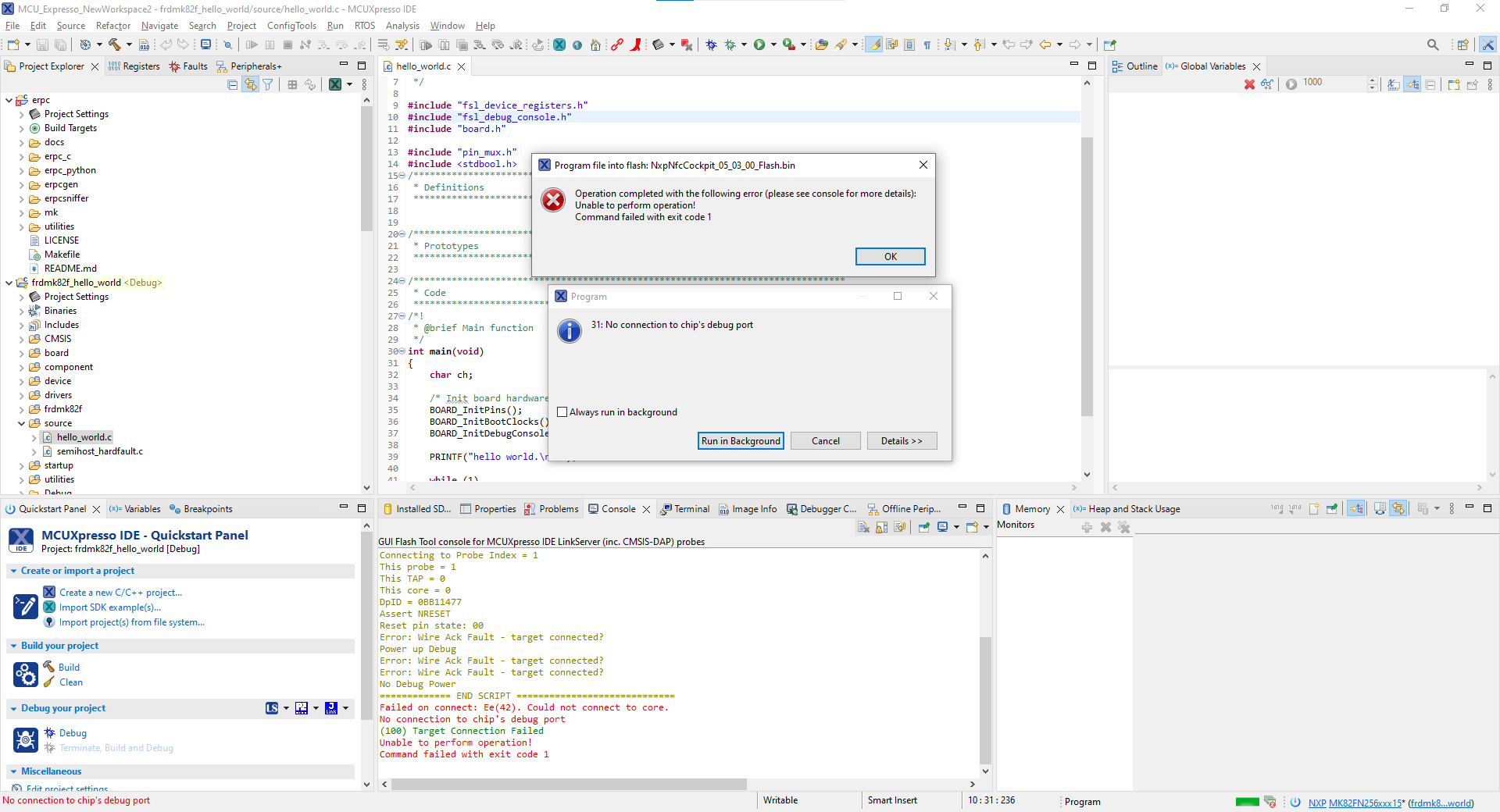
Task: Check the Always run in background checkbox
Action: pyautogui.click(x=562, y=411)
